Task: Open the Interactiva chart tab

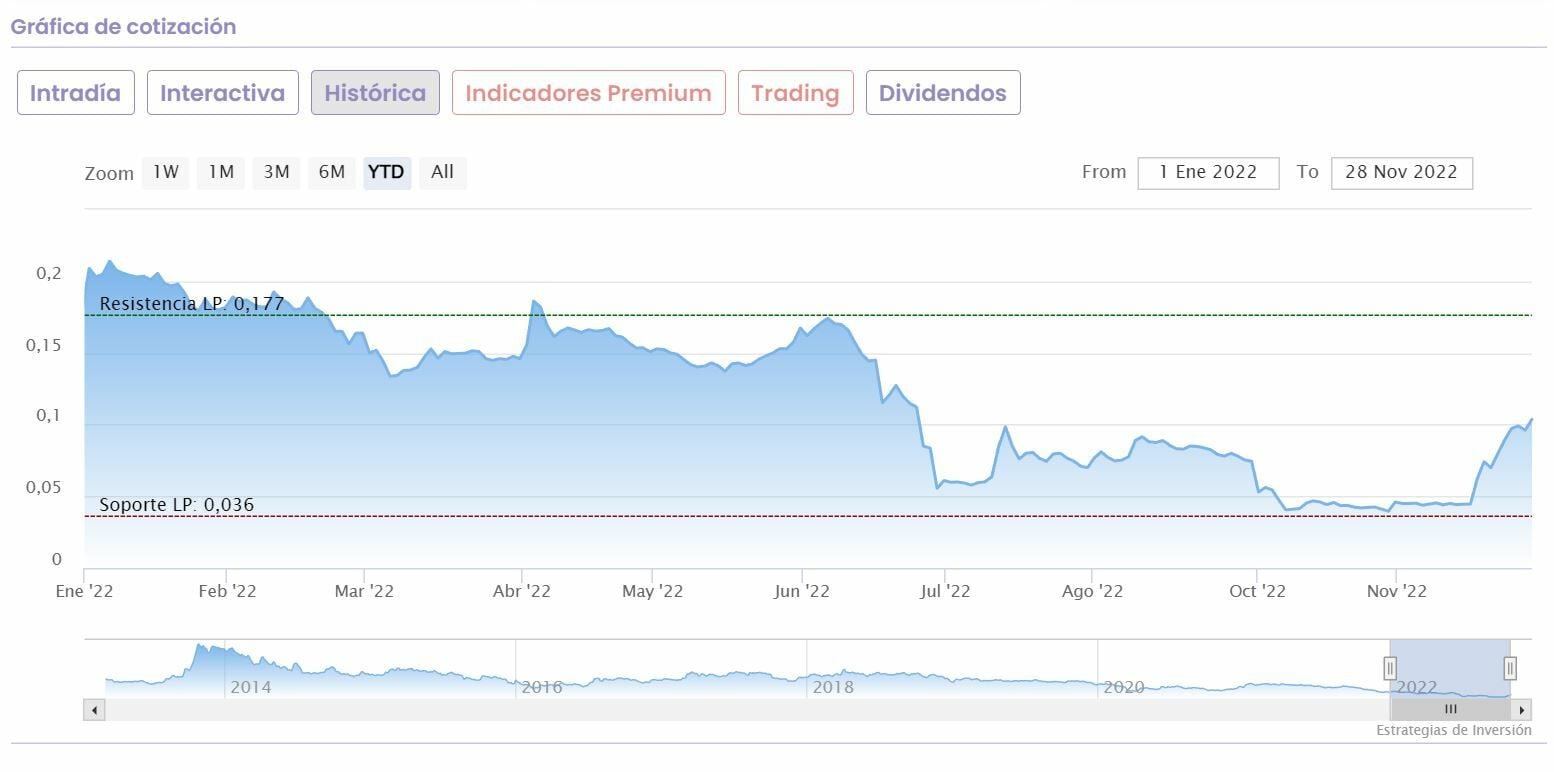Action: [223, 93]
